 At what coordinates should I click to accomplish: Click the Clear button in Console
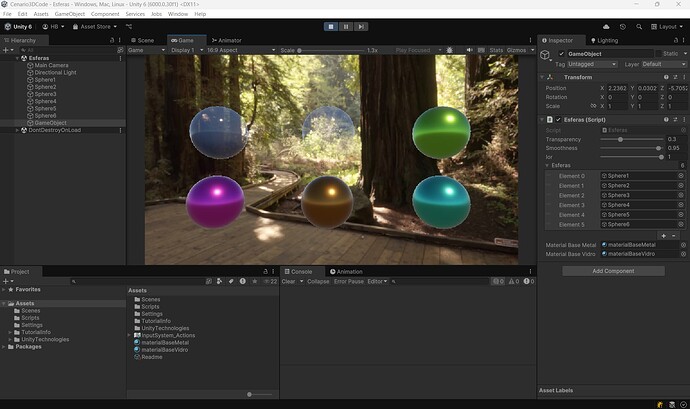coord(289,281)
